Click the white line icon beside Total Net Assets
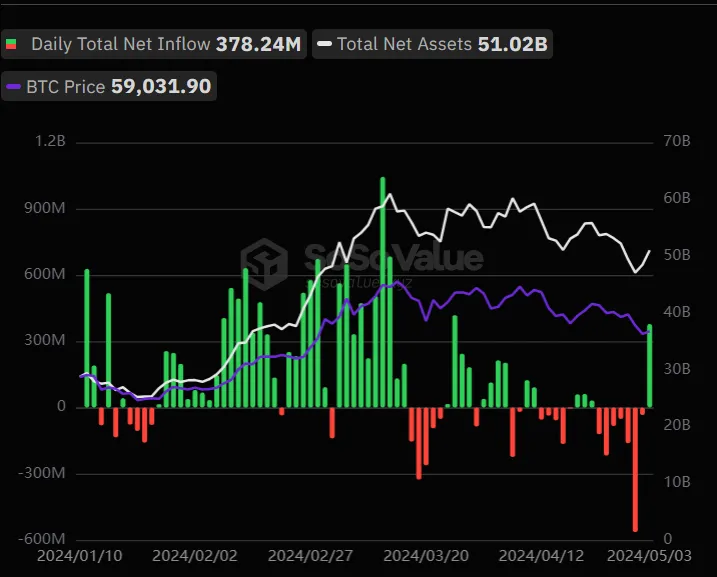Screen dimensions: 717x577 (x=324, y=44)
